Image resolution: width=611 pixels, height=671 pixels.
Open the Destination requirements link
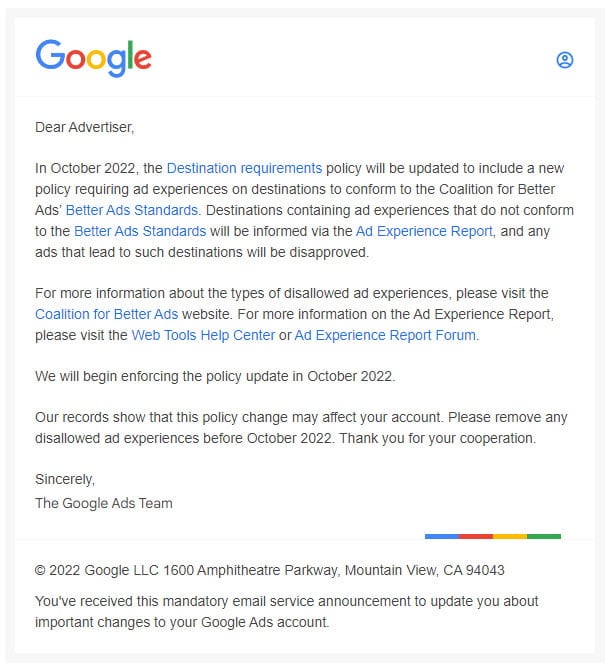(244, 168)
